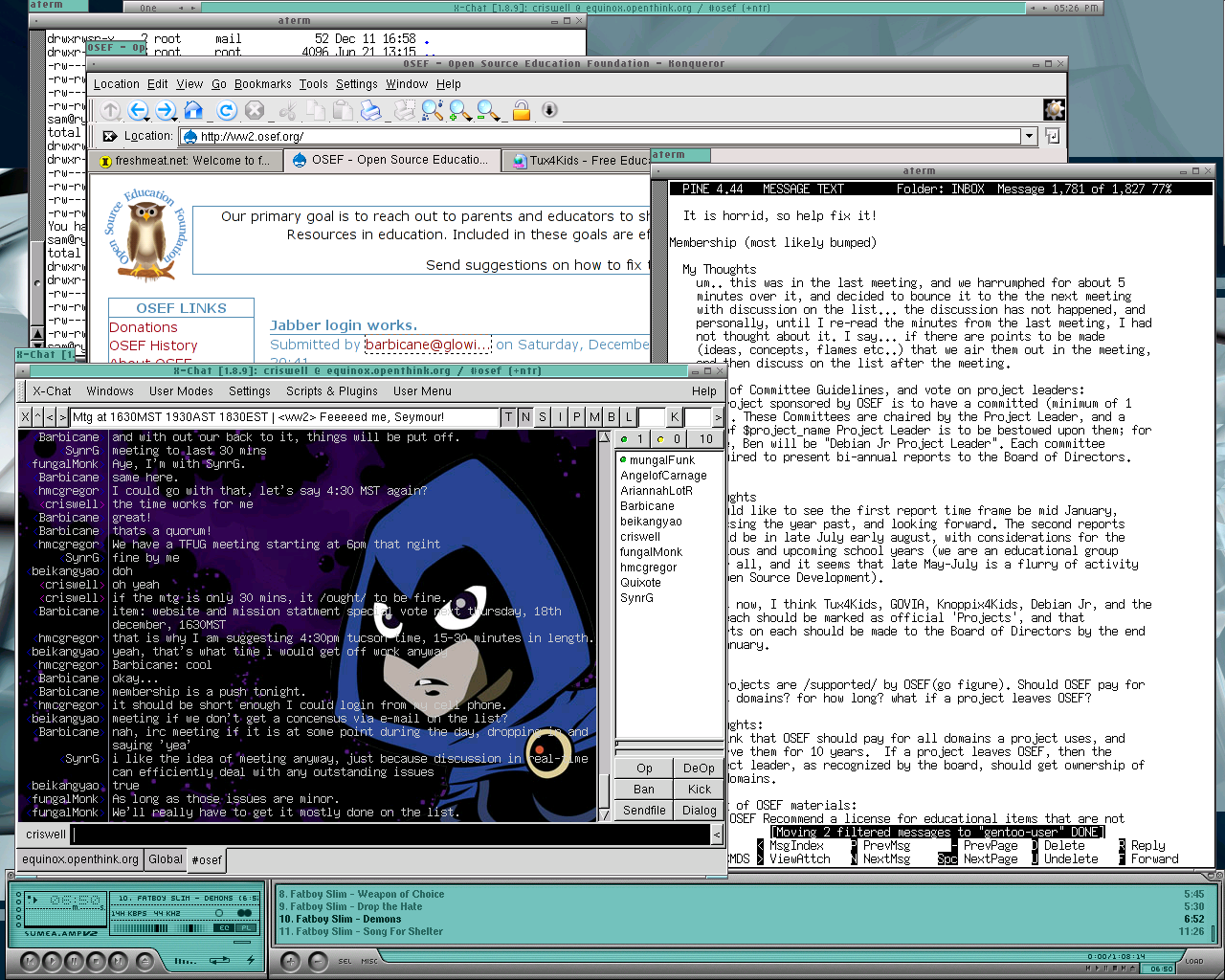Viewport: 1225px width, 980px height.
Task: Open the location URL dropdown arrow
Action: (1030, 136)
